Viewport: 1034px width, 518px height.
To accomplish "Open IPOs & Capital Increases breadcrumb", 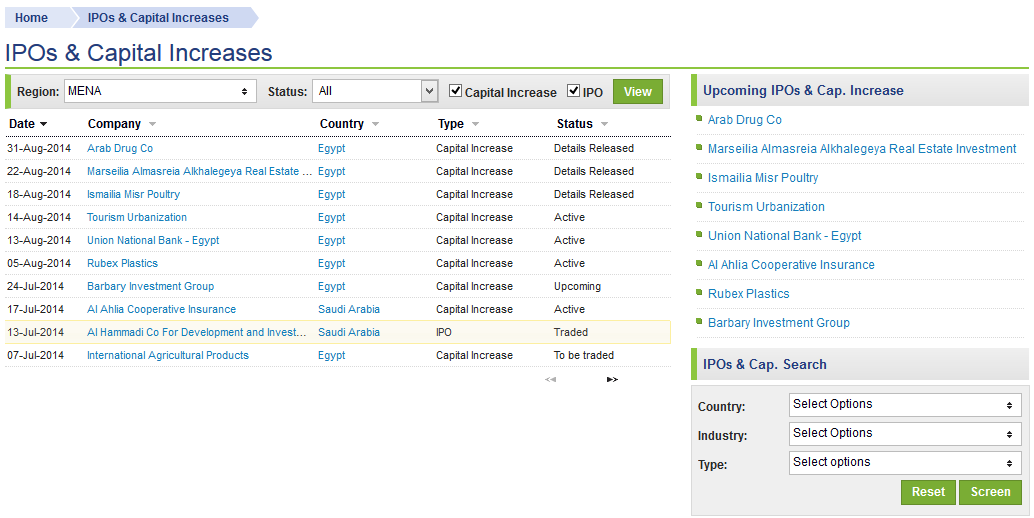I will [158, 18].
